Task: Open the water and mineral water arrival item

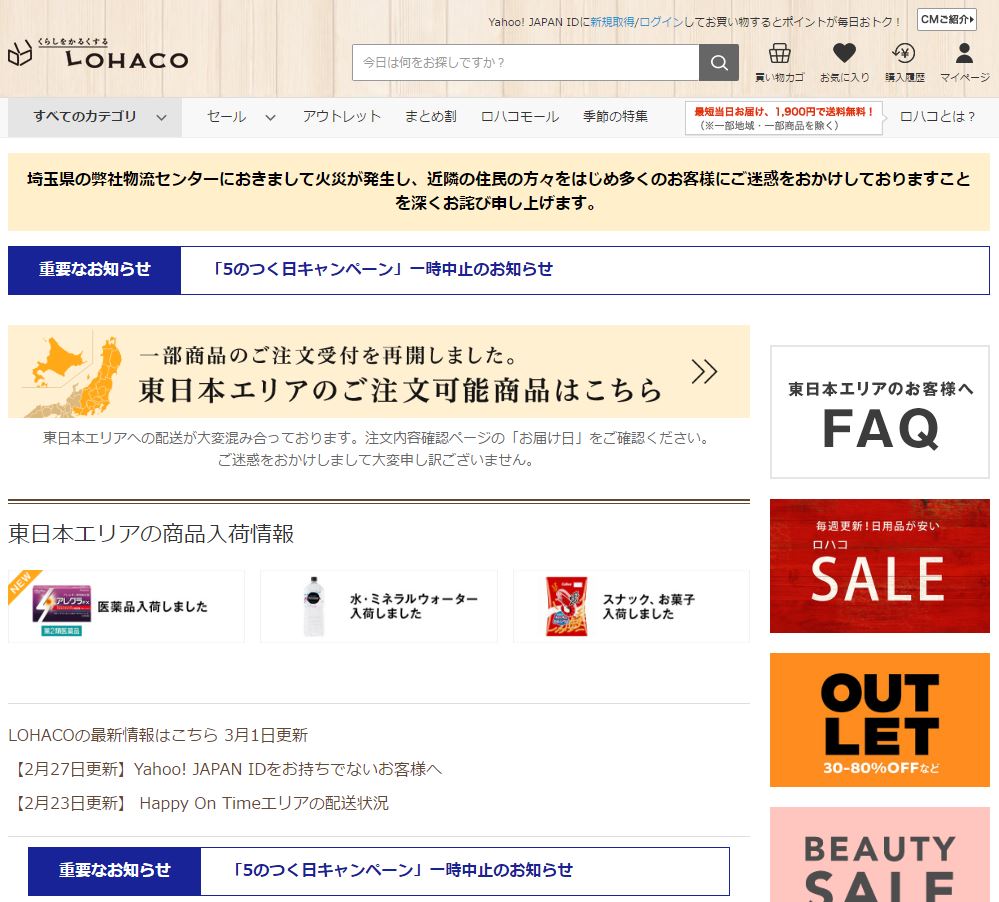Action: point(379,607)
